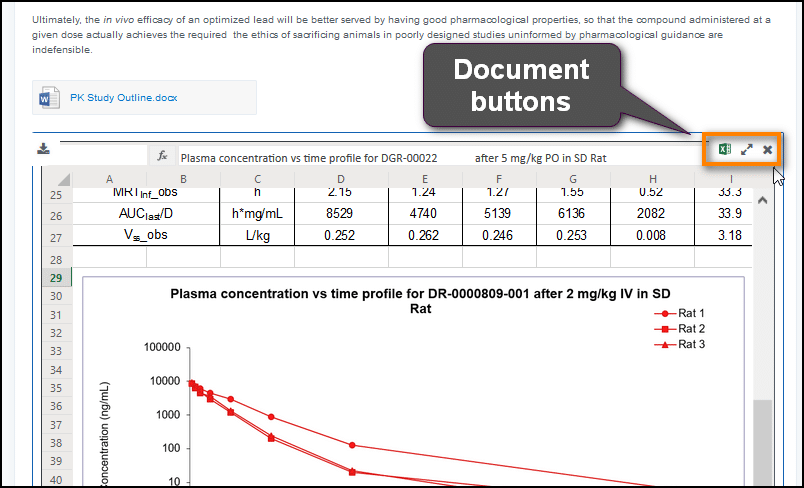Viewport: 804px width, 488px height.
Task: Click the Vss_obs cell
Action: (x=146, y=235)
